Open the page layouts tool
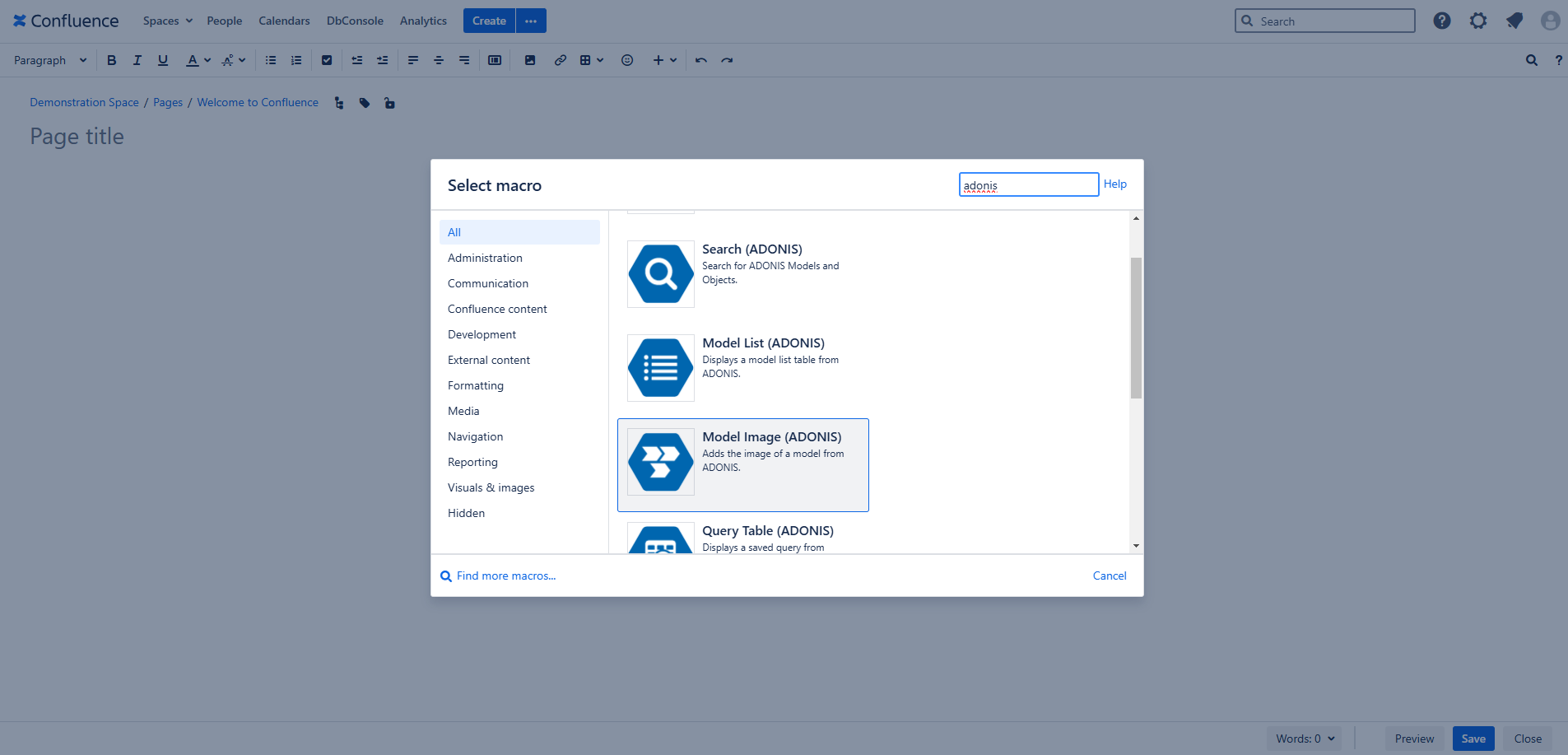 (495, 59)
